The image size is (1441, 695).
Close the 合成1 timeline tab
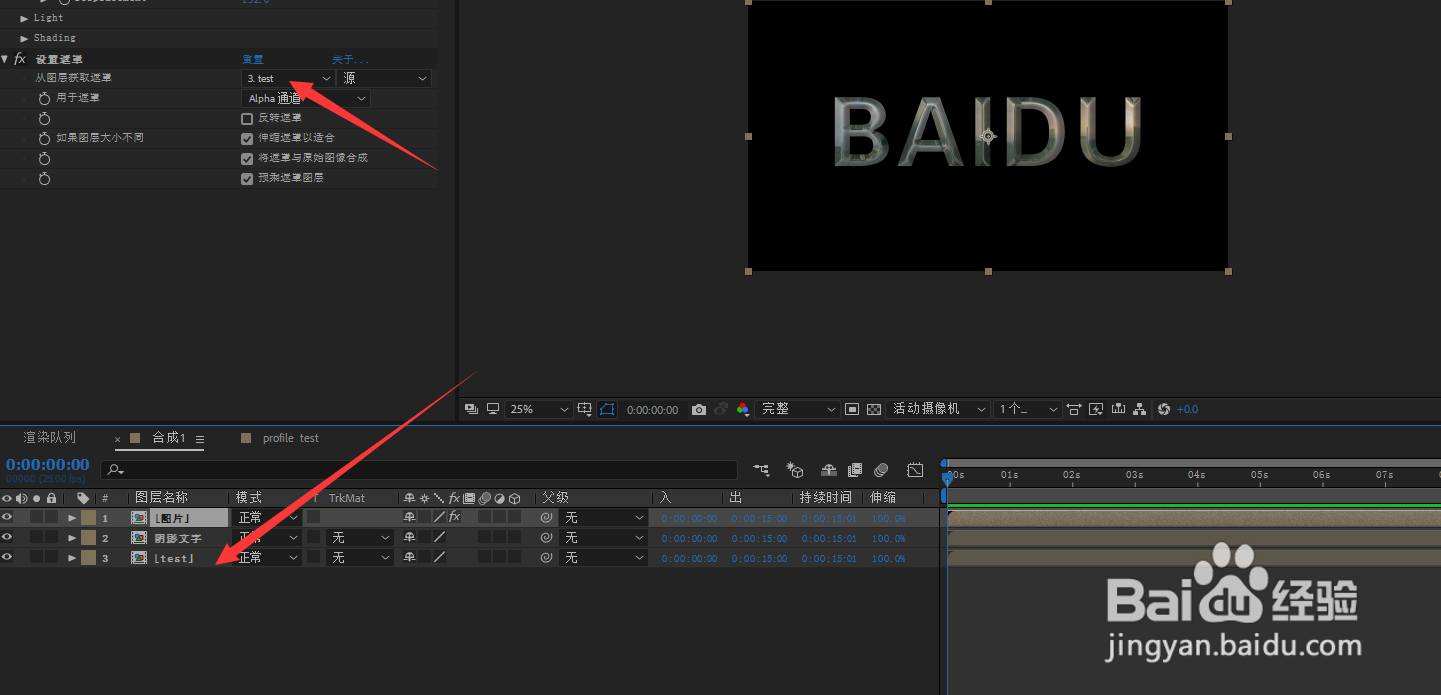pyautogui.click(x=117, y=439)
